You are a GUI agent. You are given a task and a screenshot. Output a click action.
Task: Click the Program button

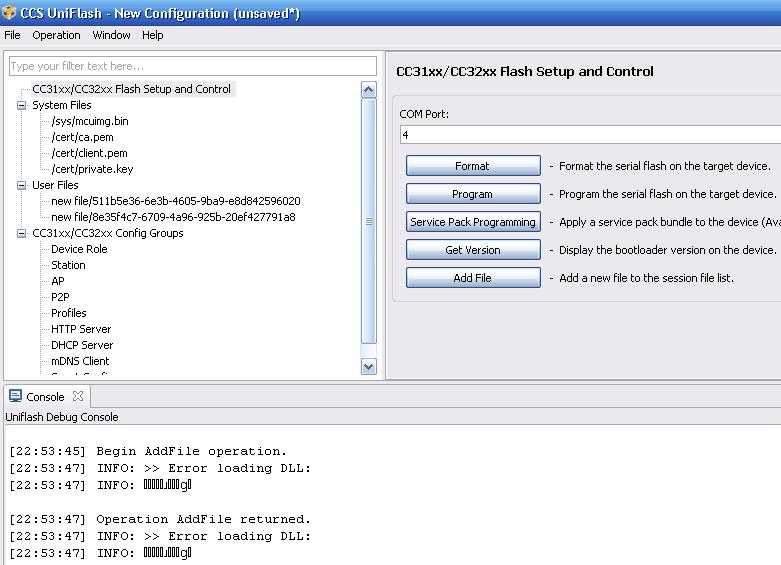(x=473, y=194)
